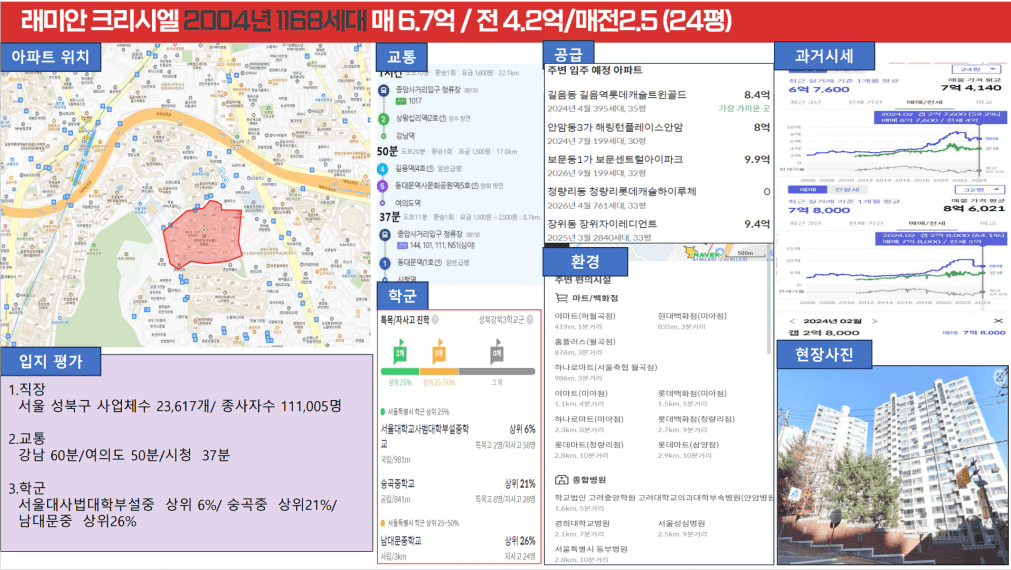The width and height of the screenshot is (1011, 570).
Task: Click the shopping cart icon by 마트/백화점
Action: (x=561, y=298)
